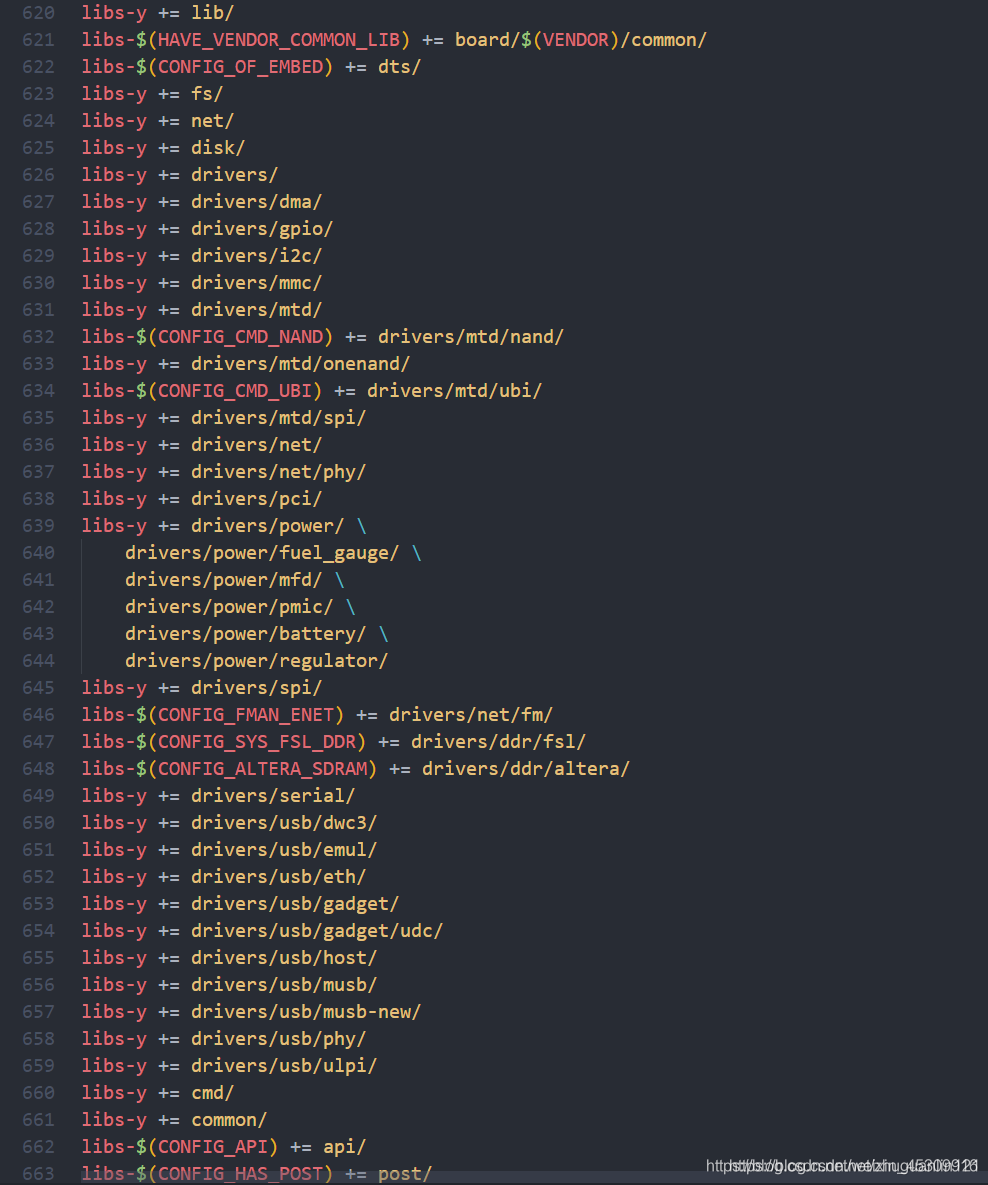The image size is (988, 1185).
Task: Click 'drivers/usb/emul/' path
Action: point(284,850)
